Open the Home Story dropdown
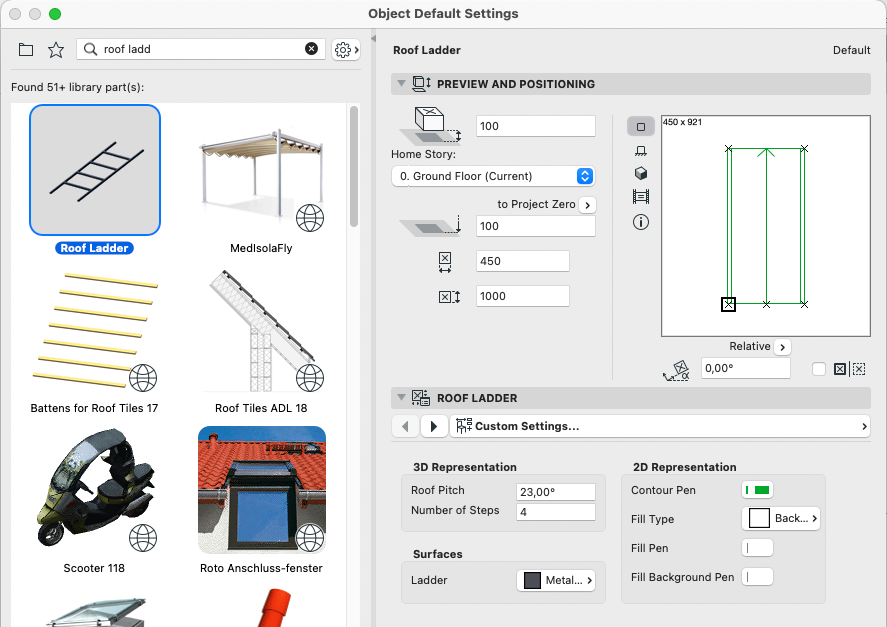The width and height of the screenshot is (887, 627). [x=493, y=176]
